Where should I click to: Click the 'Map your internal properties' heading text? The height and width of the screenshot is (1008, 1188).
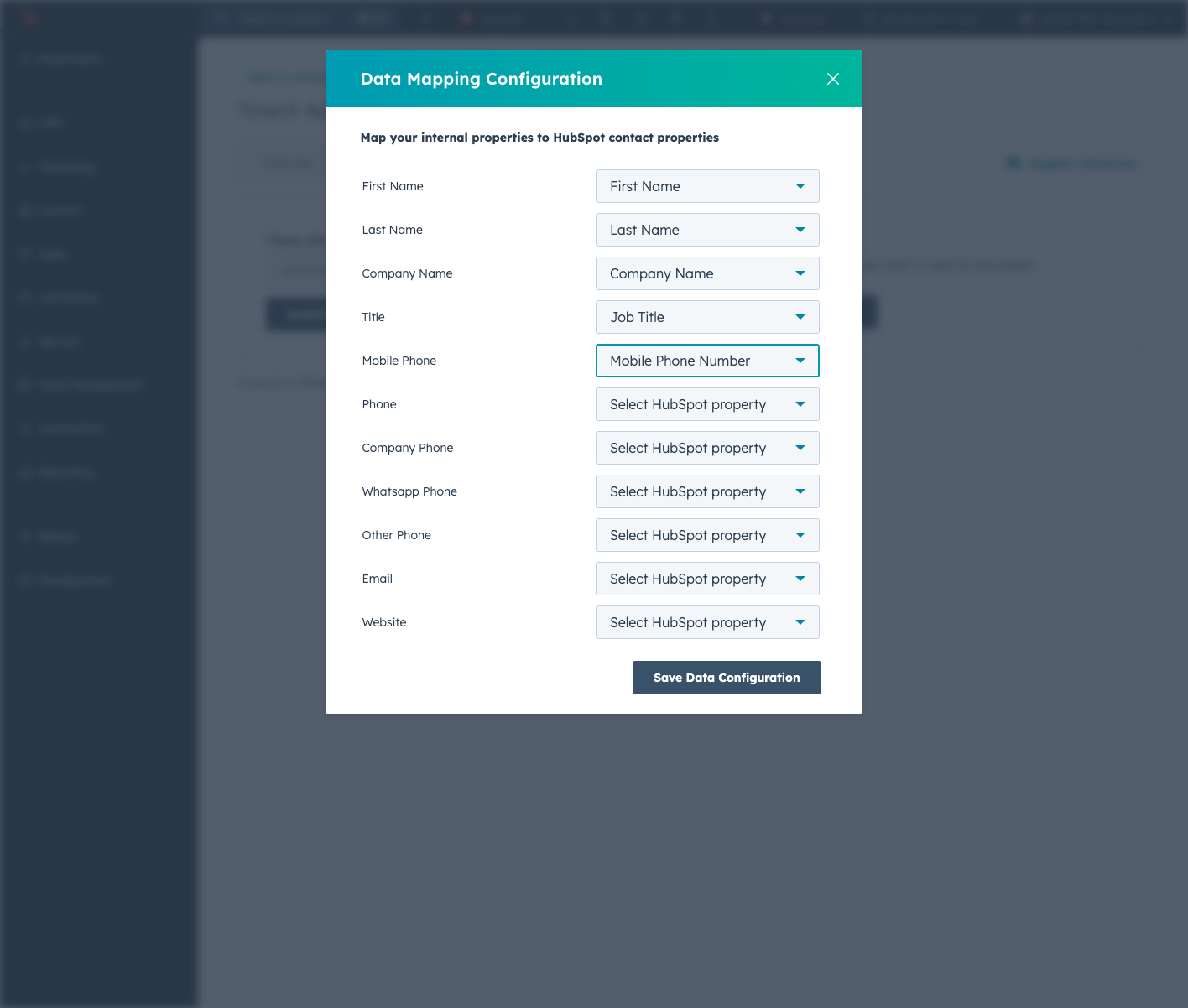click(x=539, y=138)
